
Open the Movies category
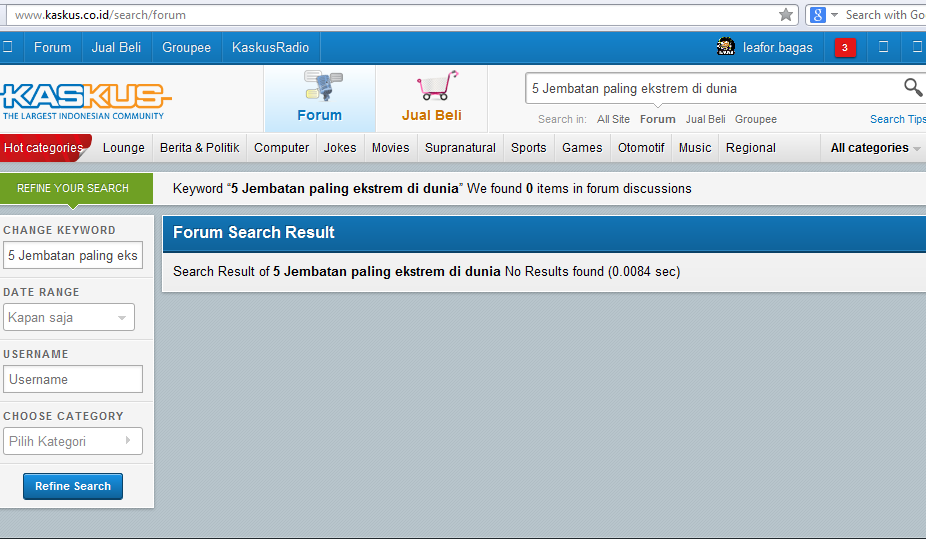[x=390, y=148]
